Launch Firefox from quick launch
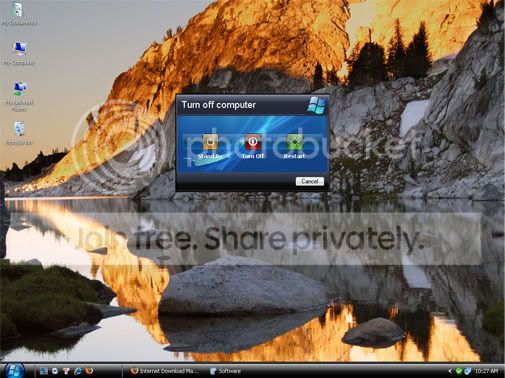505x378 pixels. tap(89, 371)
